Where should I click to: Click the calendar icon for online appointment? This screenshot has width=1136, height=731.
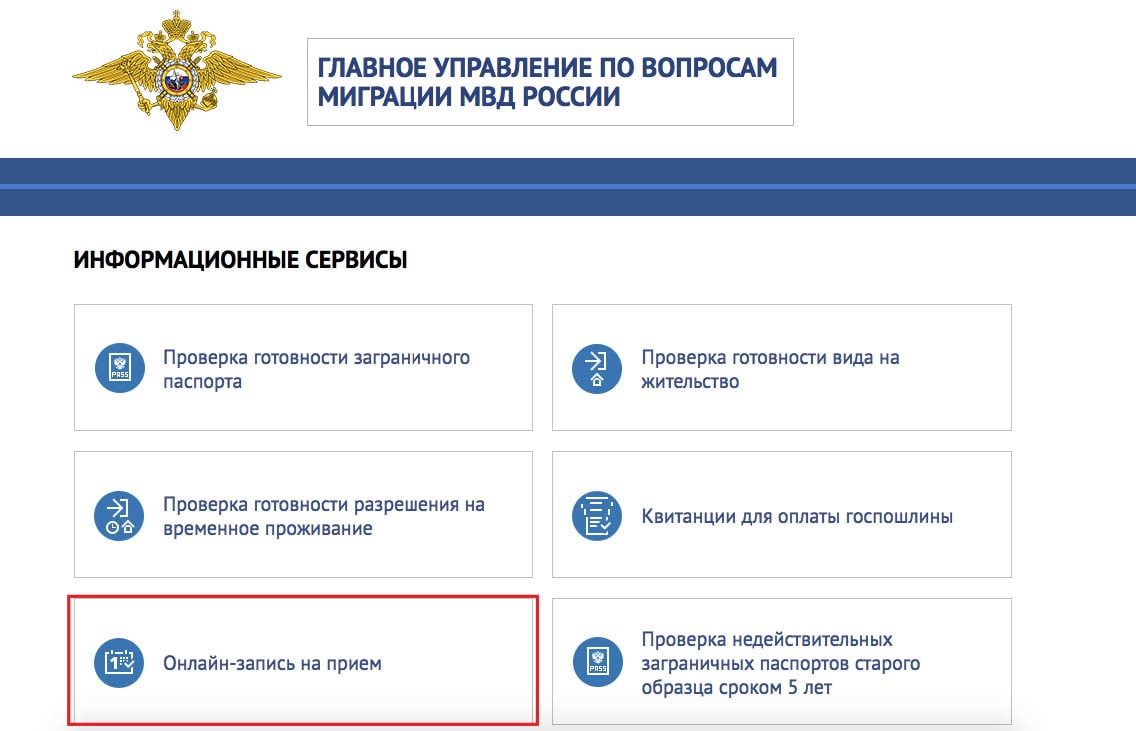[120, 663]
